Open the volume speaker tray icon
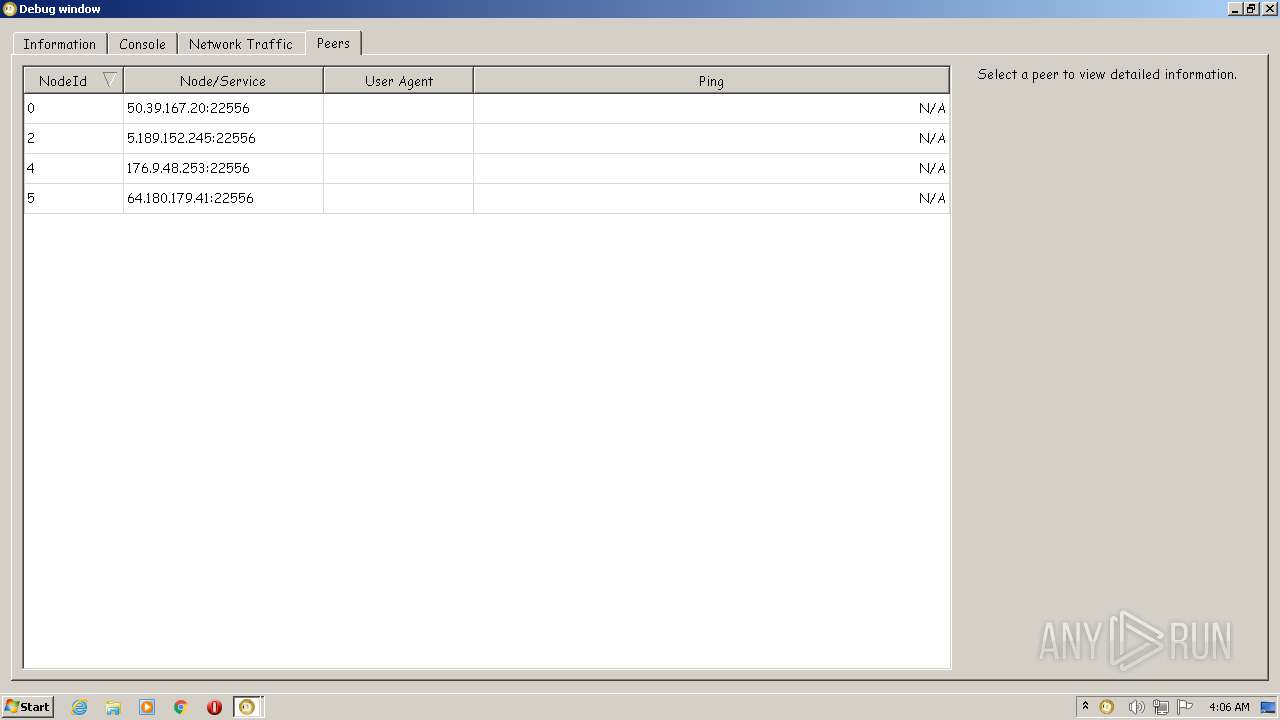 [1136, 707]
